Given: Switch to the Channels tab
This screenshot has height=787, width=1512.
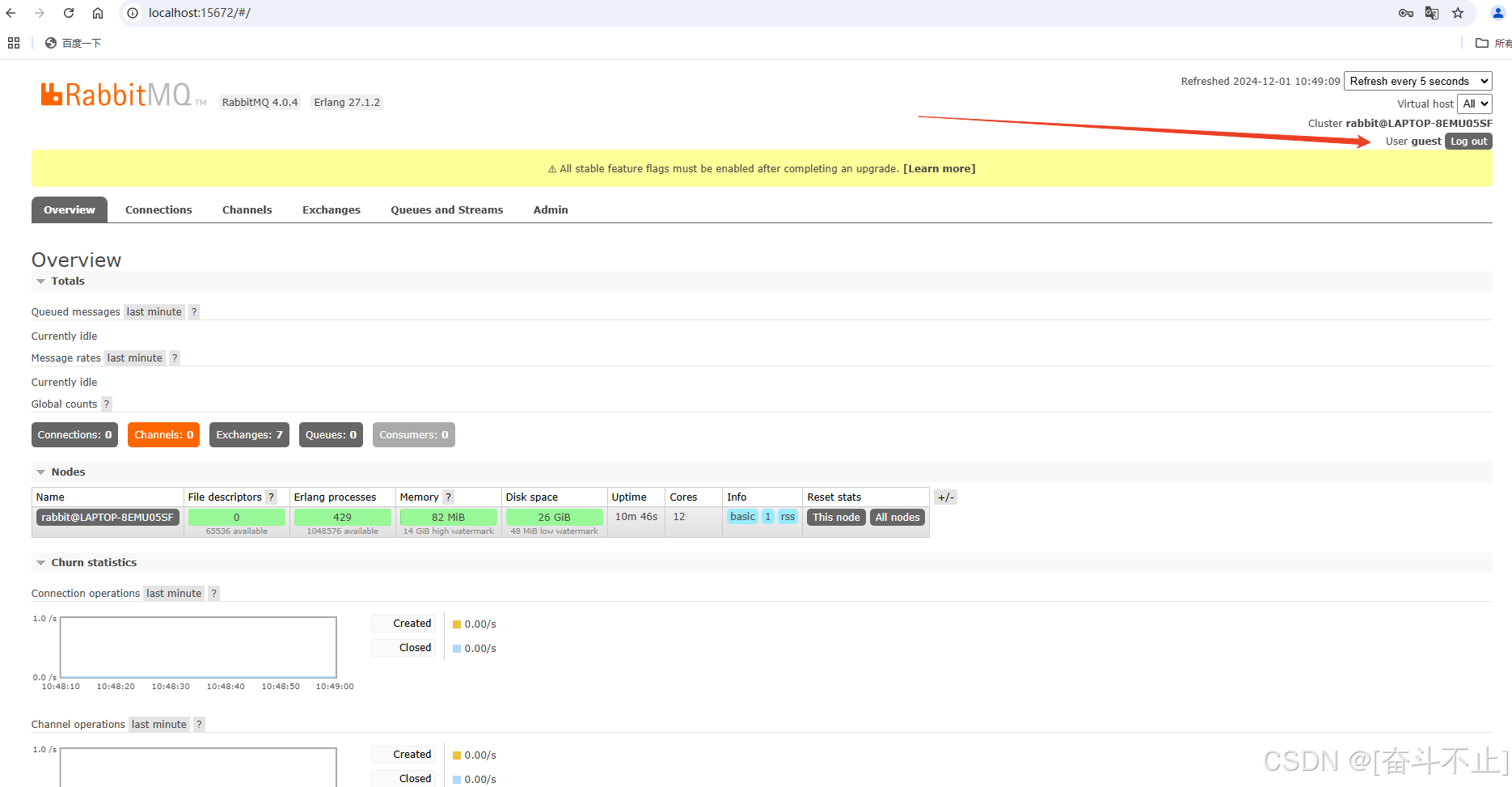Looking at the screenshot, I should pos(247,209).
